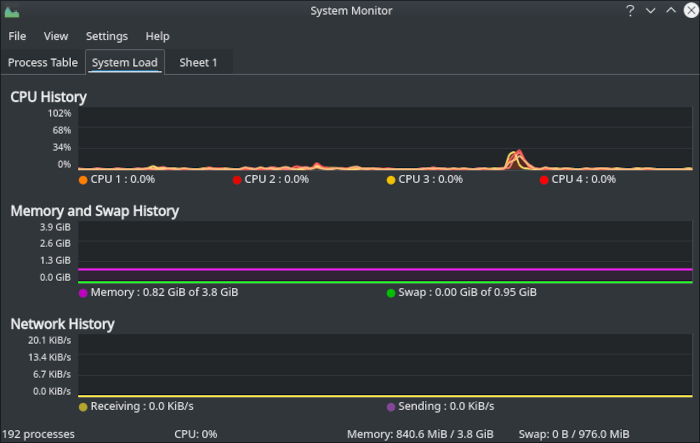Open the Settings menu
700x443 pixels.
(x=107, y=36)
